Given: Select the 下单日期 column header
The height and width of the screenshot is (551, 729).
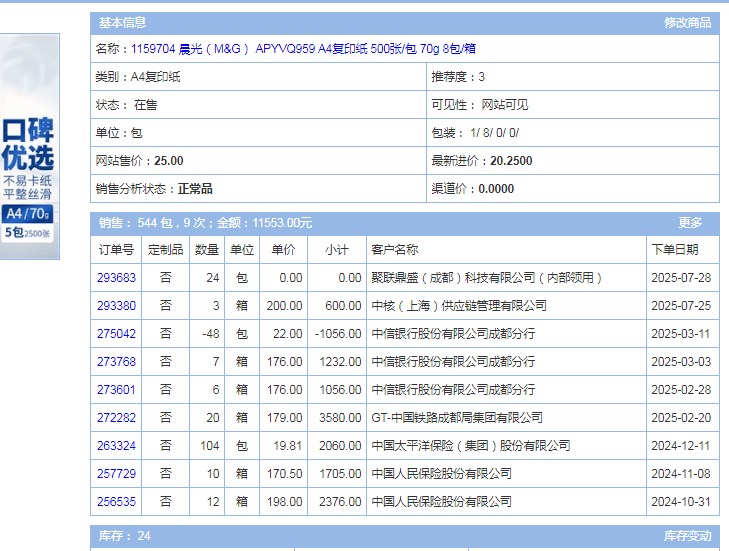Looking at the screenshot, I should tap(683, 250).
